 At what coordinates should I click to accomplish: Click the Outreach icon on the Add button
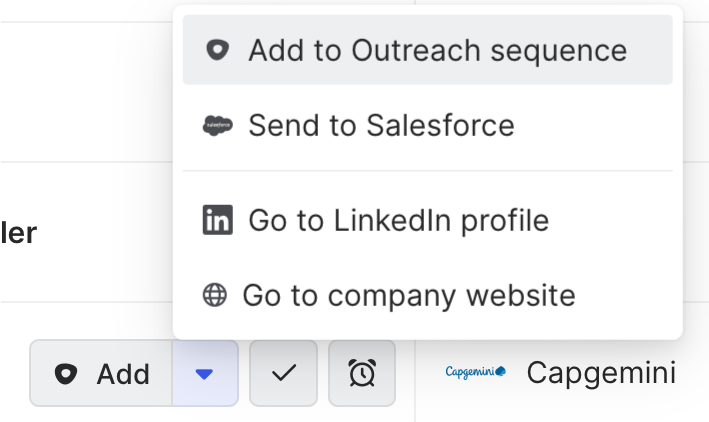tap(66, 374)
